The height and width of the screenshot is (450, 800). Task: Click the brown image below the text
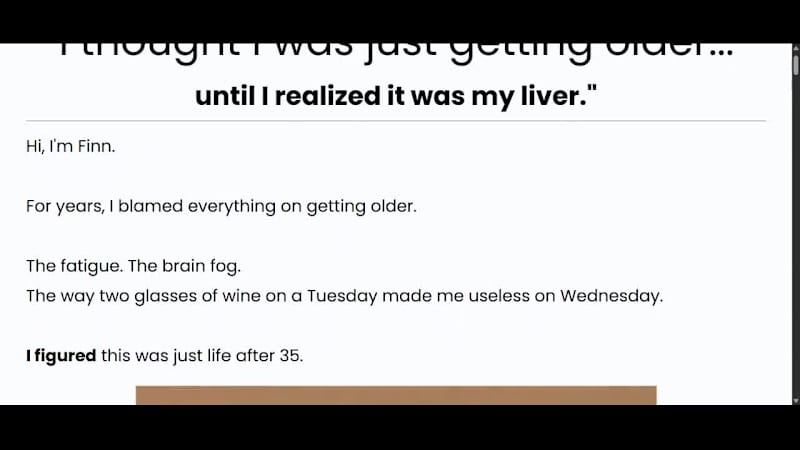pyautogui.click(x=396, y=395)
